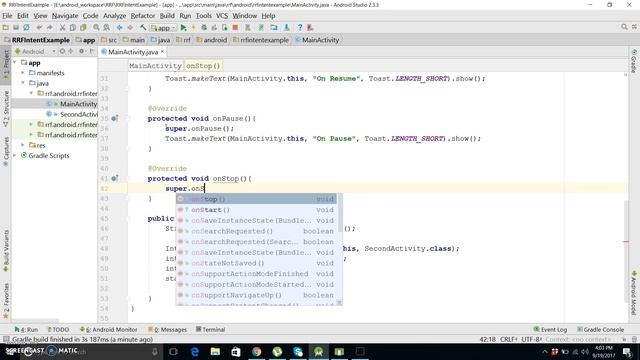Click the CRLF line separator indicator
The width and height of the screenshot is (640, 360).
click(509, 339)
